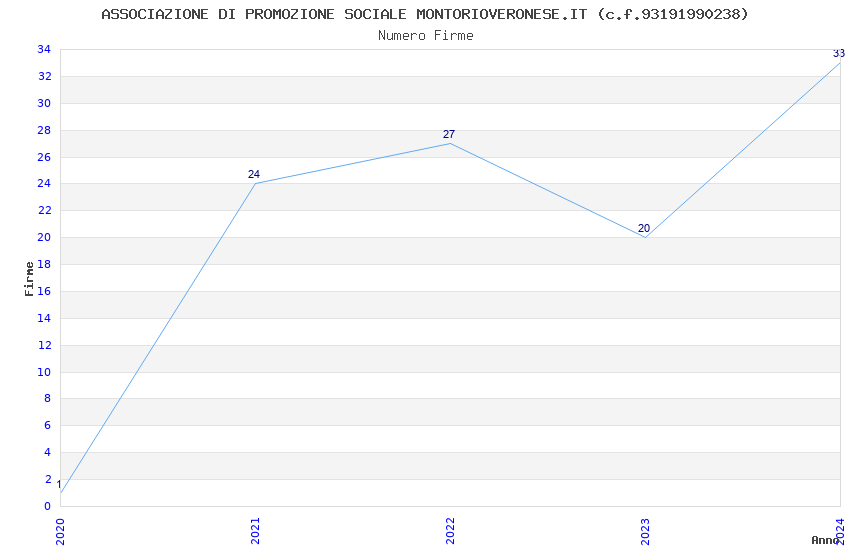
Task: Click the y-axis tick value 12
Action: pos(44,345)
